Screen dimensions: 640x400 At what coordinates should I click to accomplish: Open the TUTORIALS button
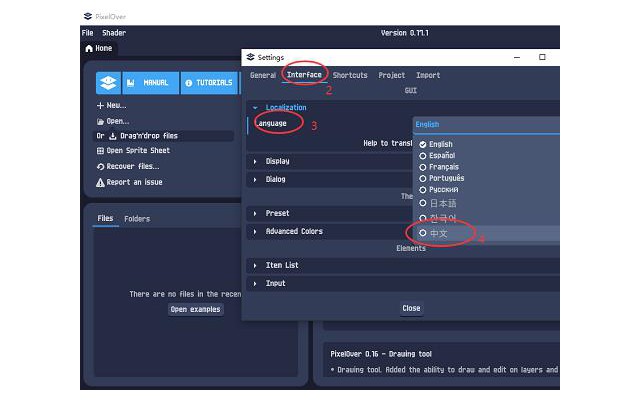[x=209, y=83]
